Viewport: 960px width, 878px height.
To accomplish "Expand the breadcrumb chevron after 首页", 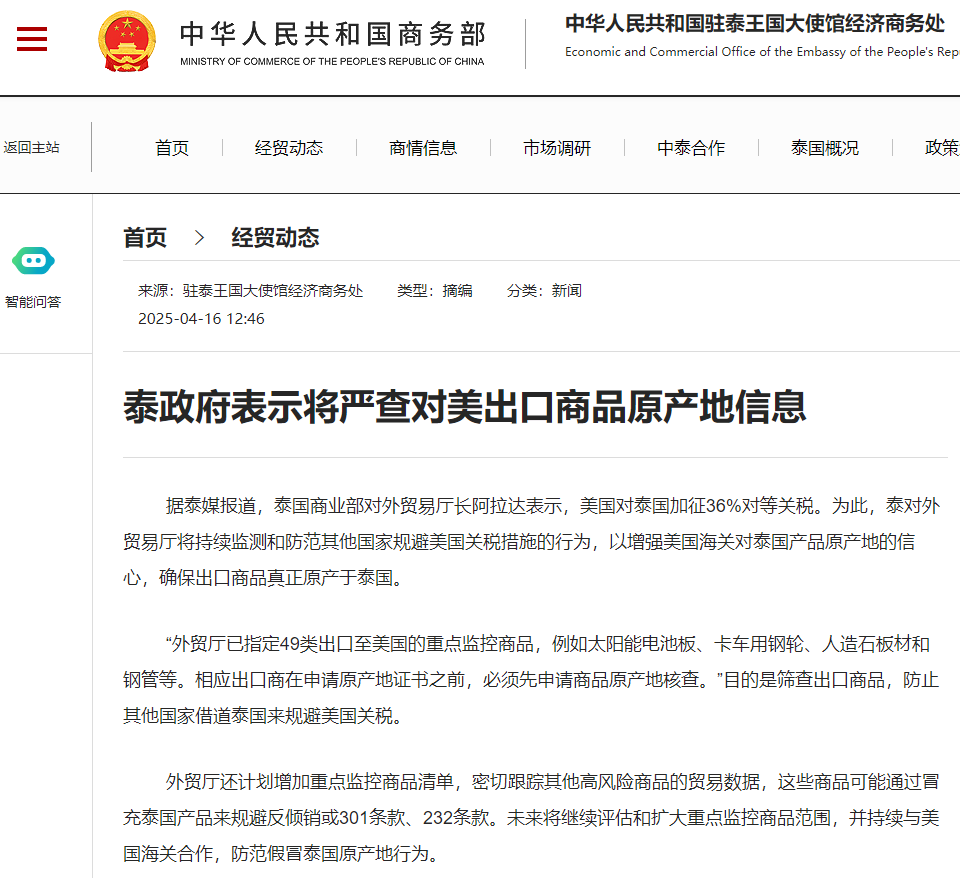I will (200, 238).
